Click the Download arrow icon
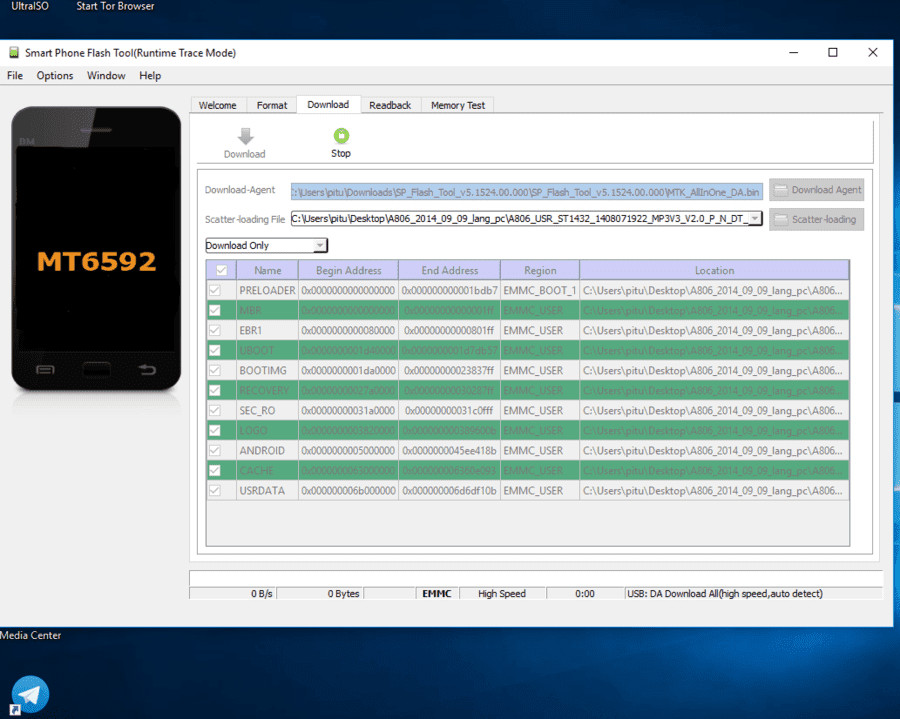 [246, 137]
